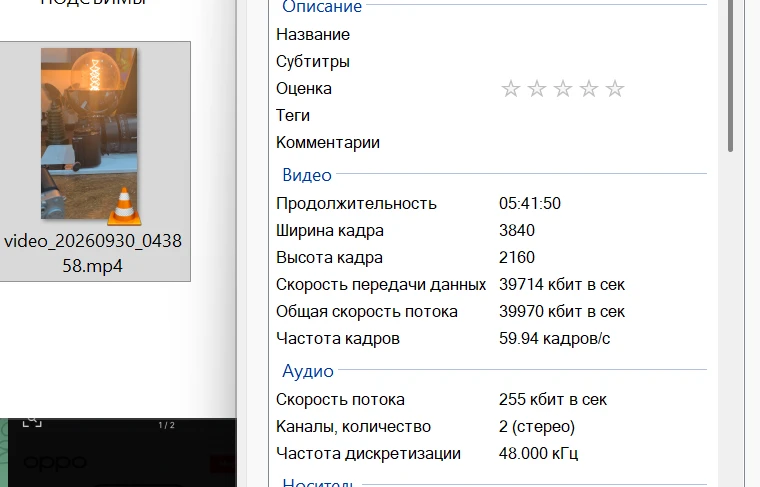Click the Высота кадра label
Viewport: 760px width, 487px height.
(x=329, y=257)
